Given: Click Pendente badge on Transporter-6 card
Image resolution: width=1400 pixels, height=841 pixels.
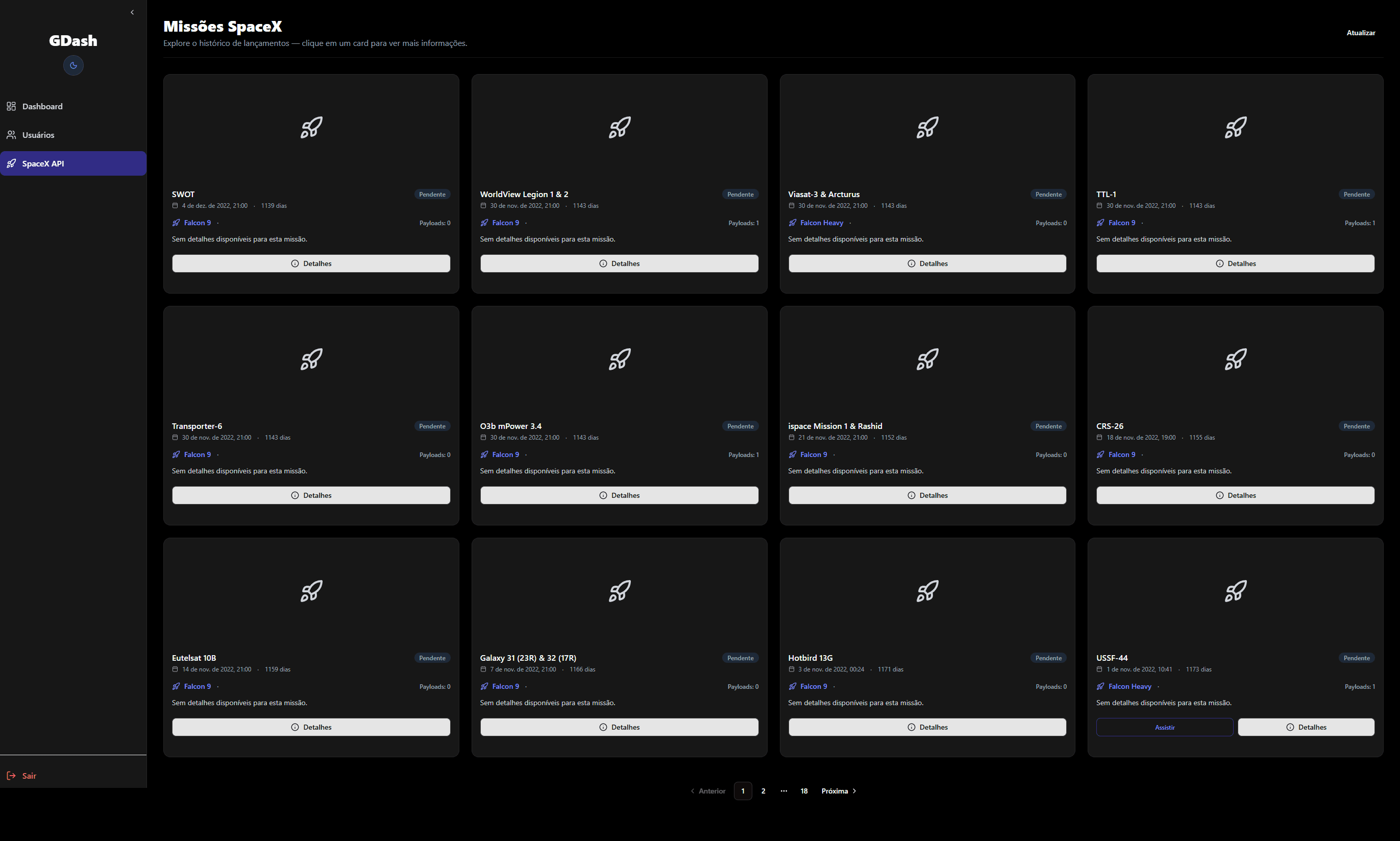Looking at the screenshot, I should 432,426.
